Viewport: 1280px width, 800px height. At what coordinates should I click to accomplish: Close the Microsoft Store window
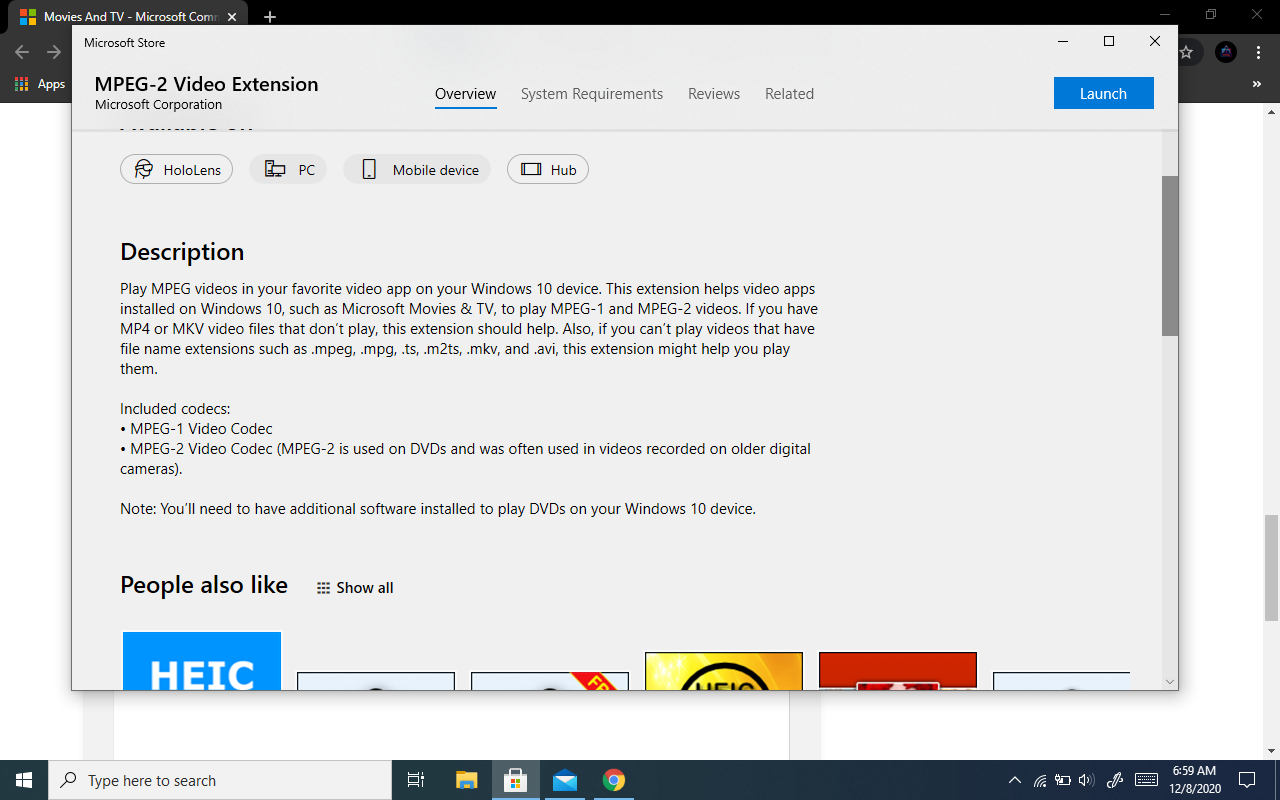pos(1155,41)
